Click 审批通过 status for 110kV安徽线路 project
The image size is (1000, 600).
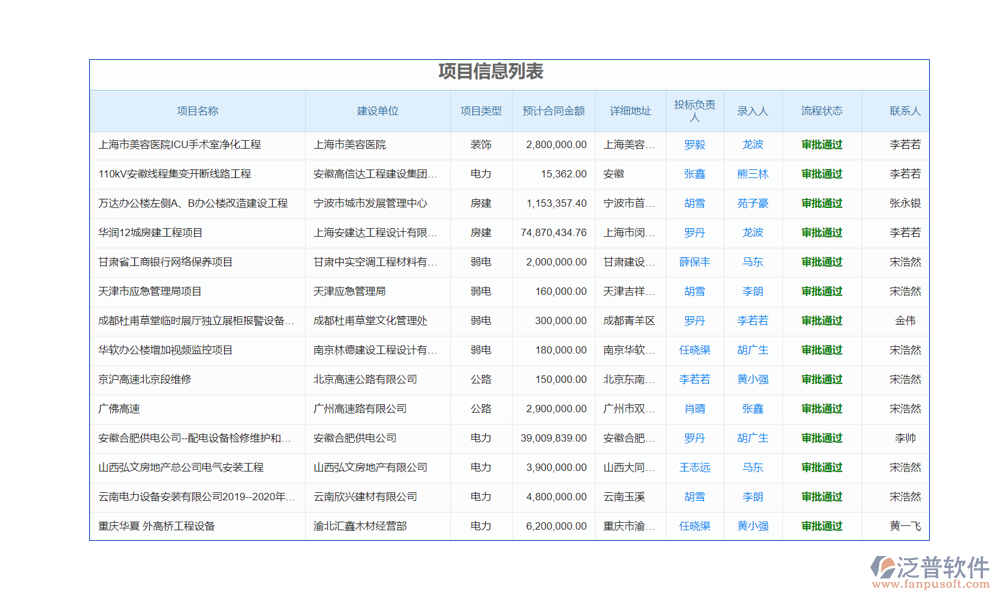(x=822, y=173)
